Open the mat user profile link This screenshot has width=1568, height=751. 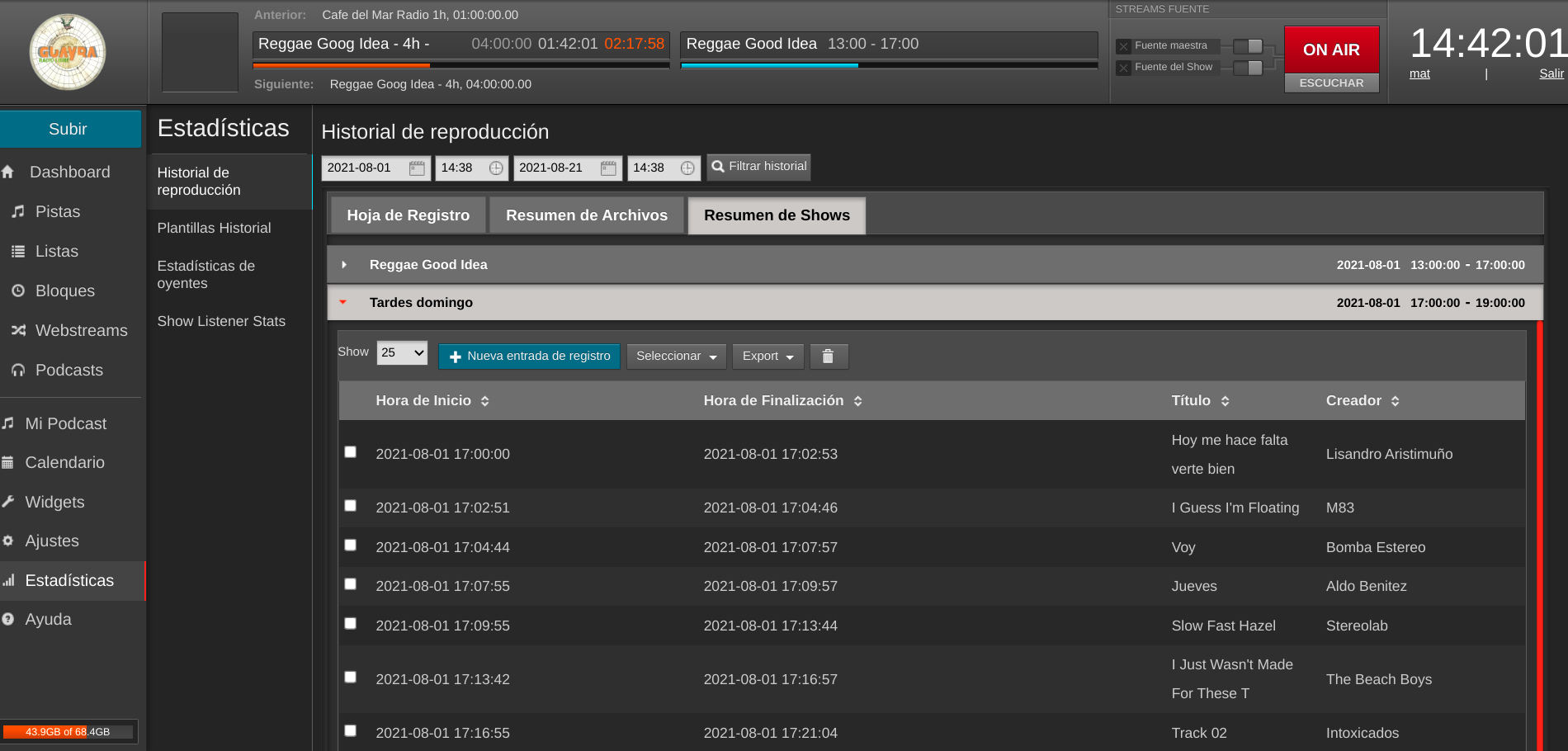[1419, 73]
